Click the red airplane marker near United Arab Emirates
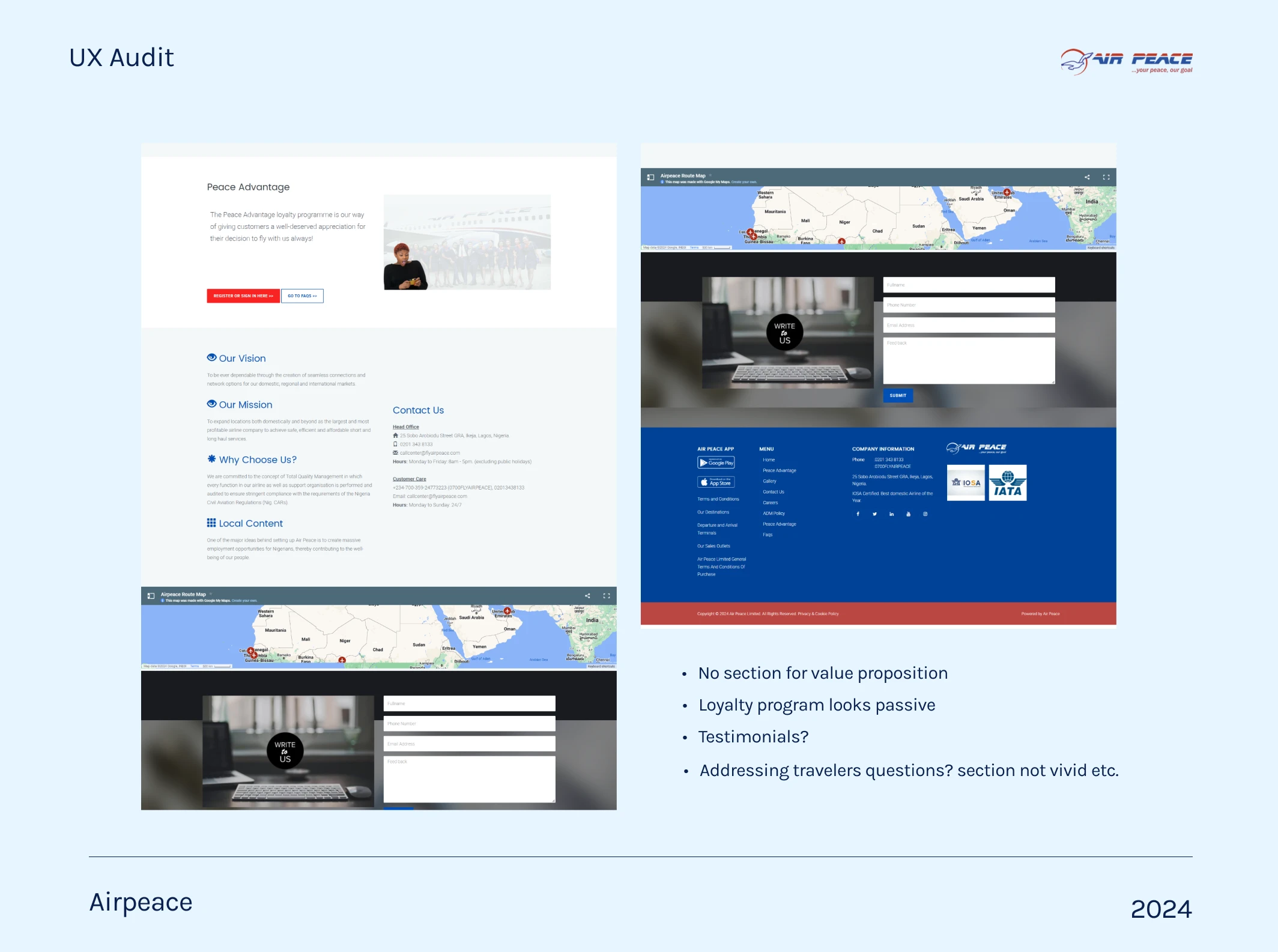 click(x=1007, y=192)
